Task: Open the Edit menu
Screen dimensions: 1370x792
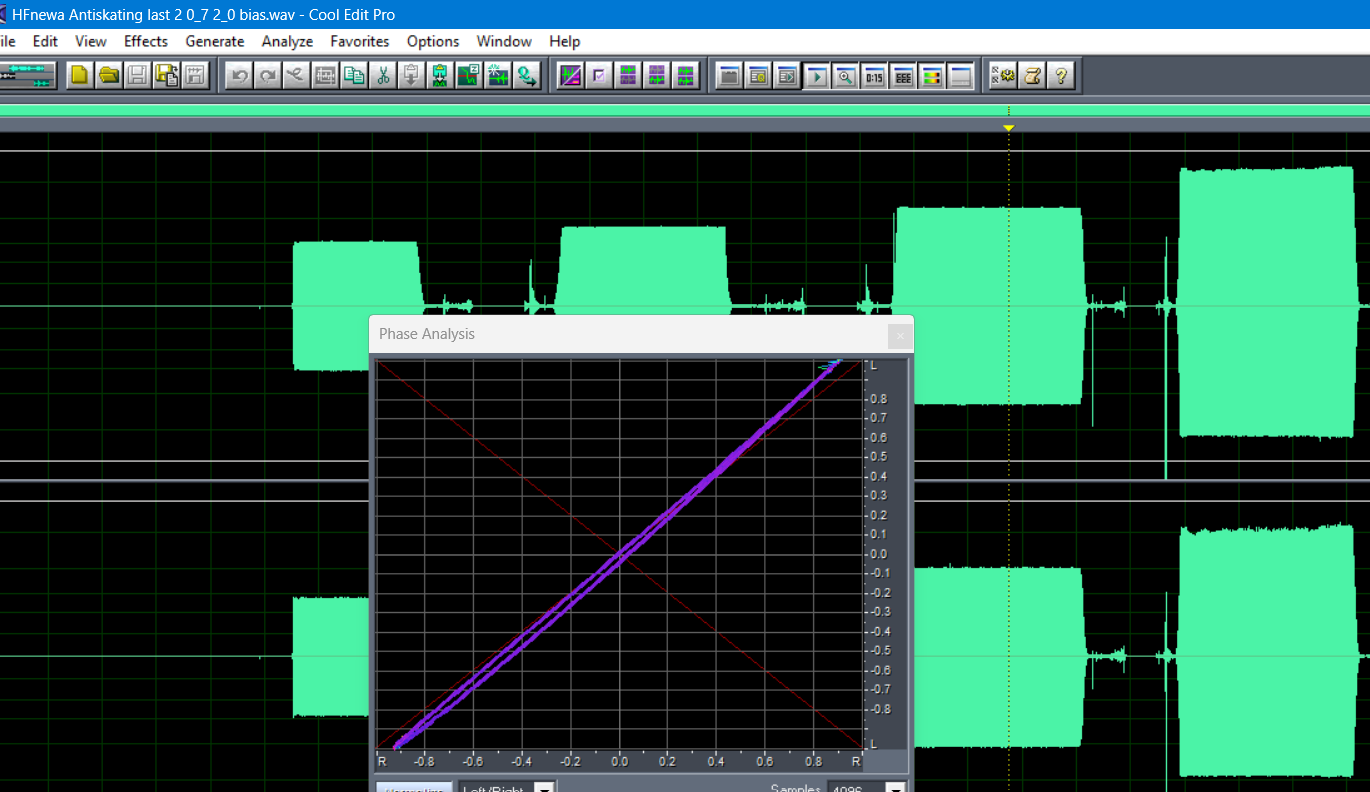Action: click(45, 41)
